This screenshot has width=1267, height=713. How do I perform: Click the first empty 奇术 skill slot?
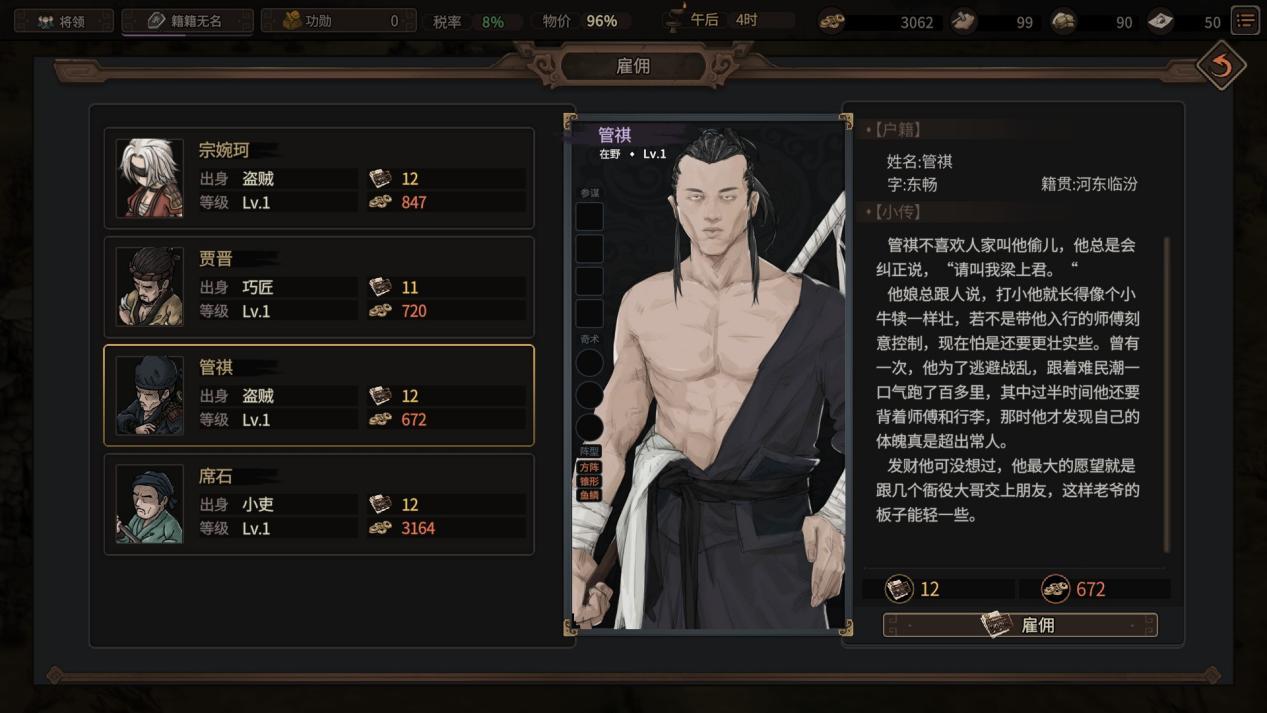(590, 363)
